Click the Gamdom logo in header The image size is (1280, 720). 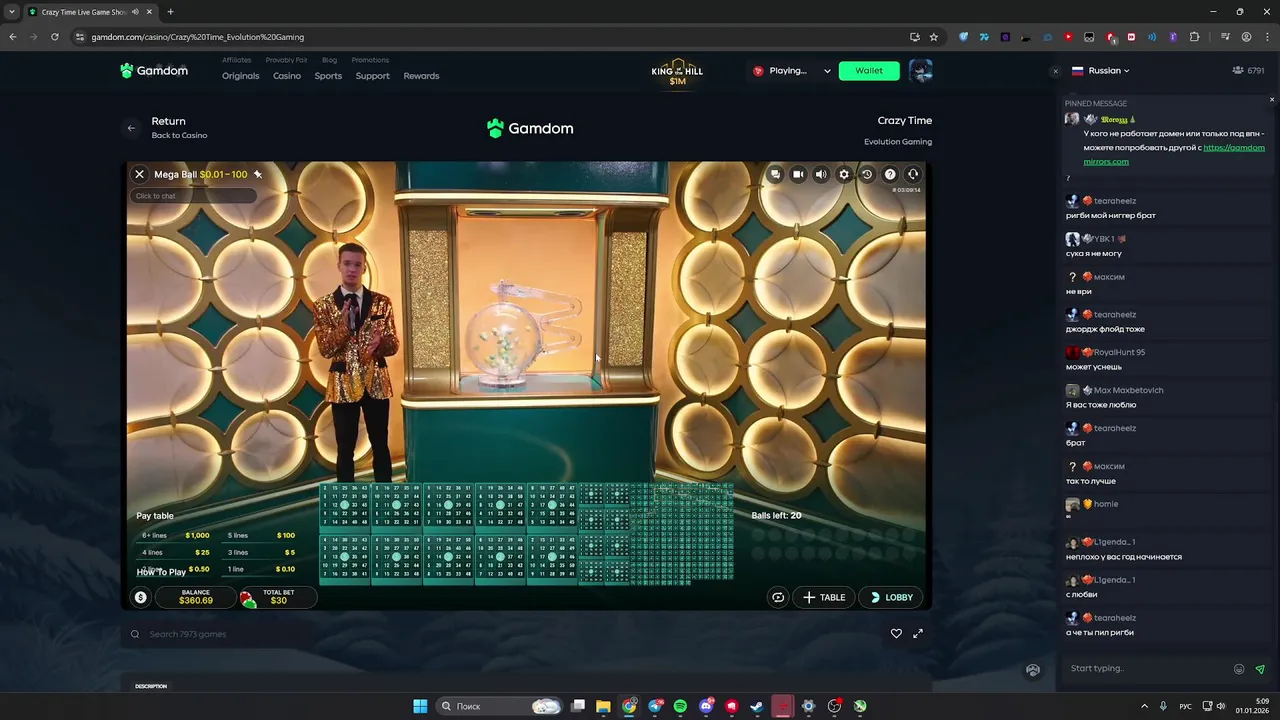click(x=154, y=71)
